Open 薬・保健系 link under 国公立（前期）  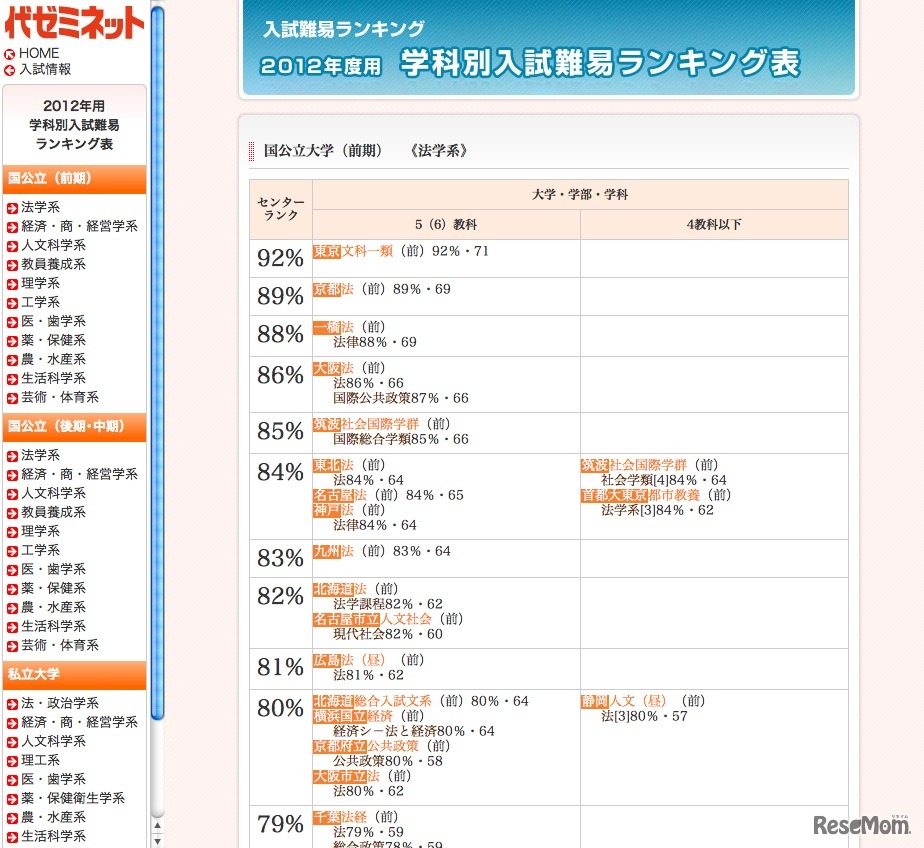tap(54, 340)
